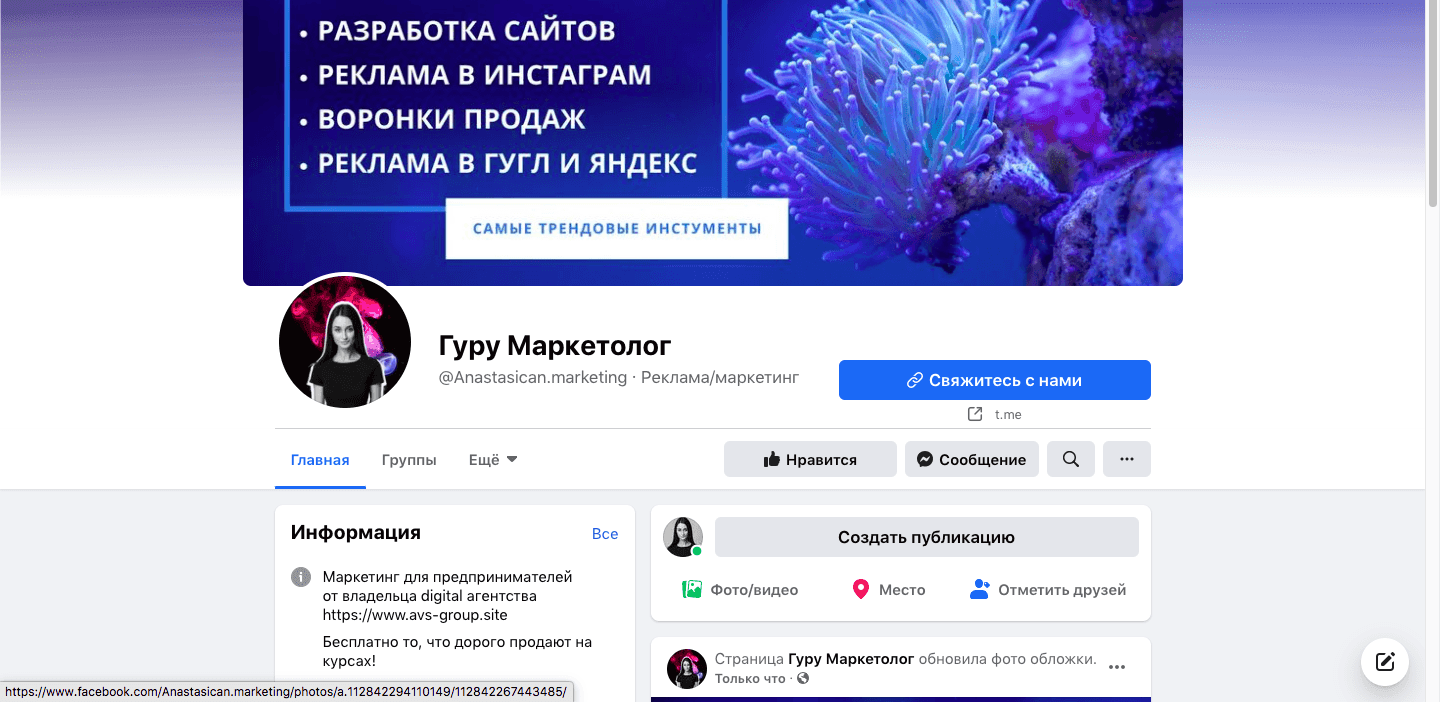Click the Нравится like button
Viewport: 1440px width, 702px height.
(x=810, y=459)
